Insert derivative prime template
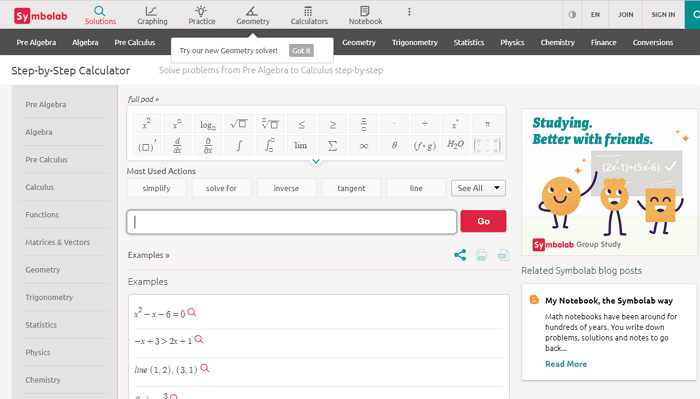 (x=146, y=145)
